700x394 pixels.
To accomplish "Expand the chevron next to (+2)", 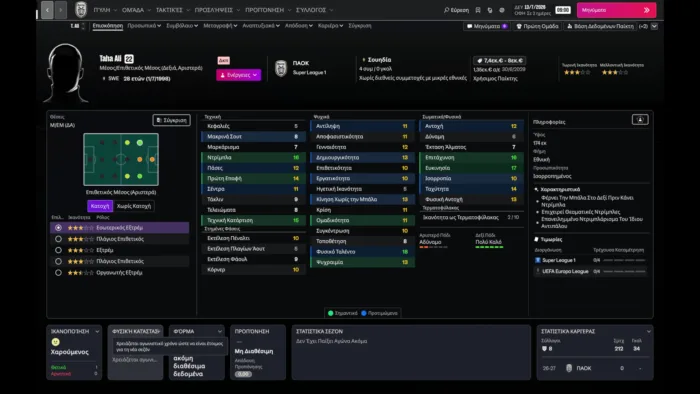I will 654,26.
